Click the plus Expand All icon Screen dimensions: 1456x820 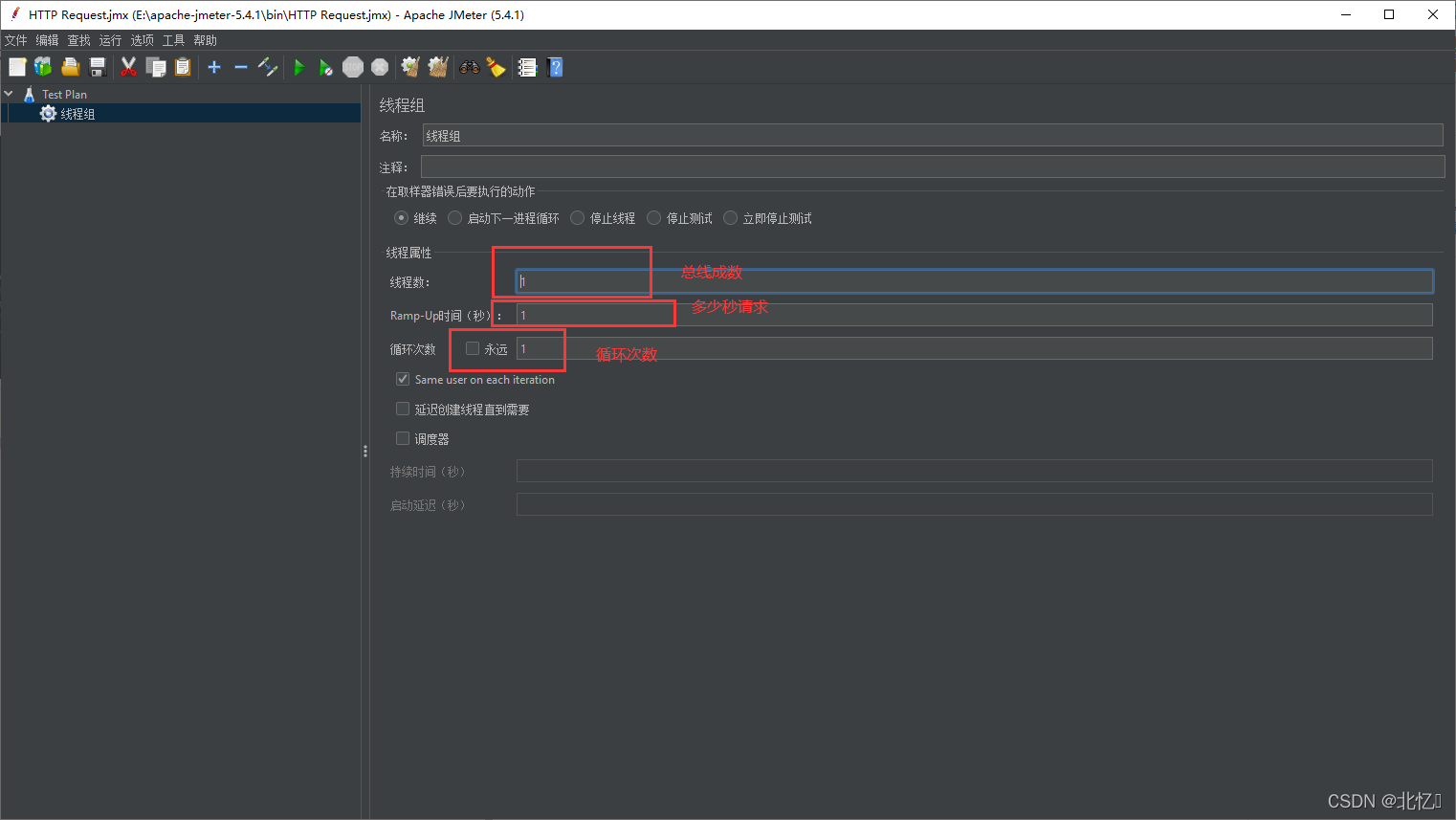pyautogui.click(x=214, y=67)
